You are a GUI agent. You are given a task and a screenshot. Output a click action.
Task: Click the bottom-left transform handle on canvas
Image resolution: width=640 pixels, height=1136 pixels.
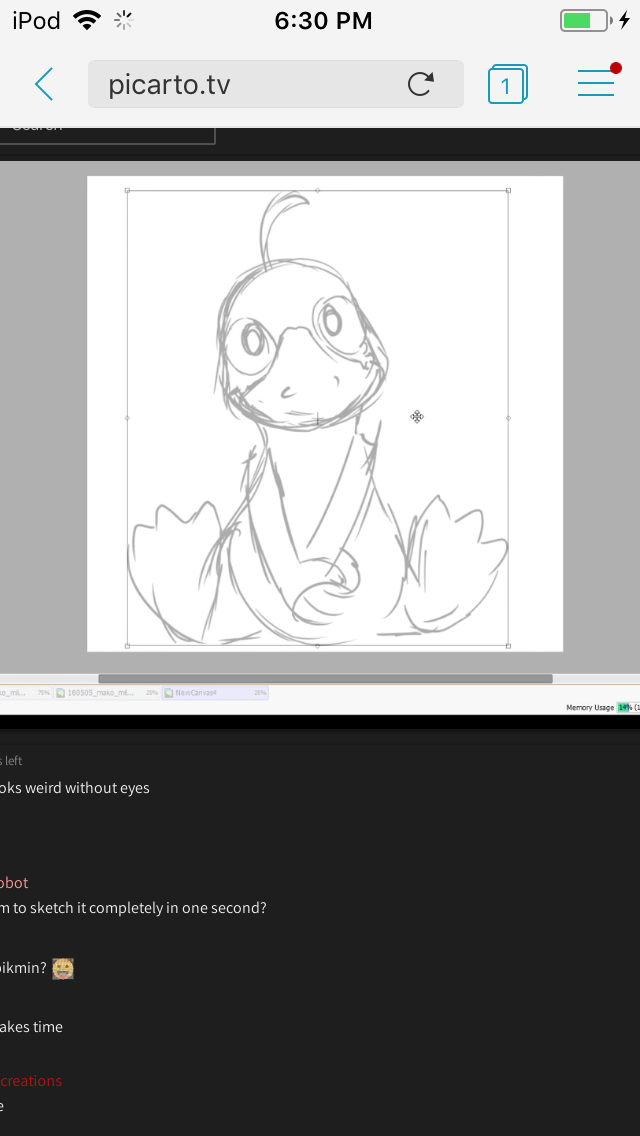click(128, 646)
